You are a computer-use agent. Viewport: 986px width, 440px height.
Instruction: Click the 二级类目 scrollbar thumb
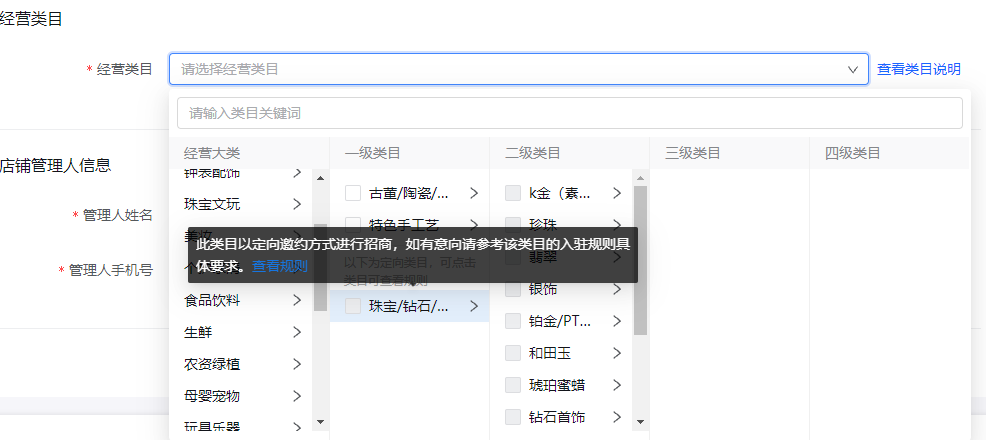(640, 260)
